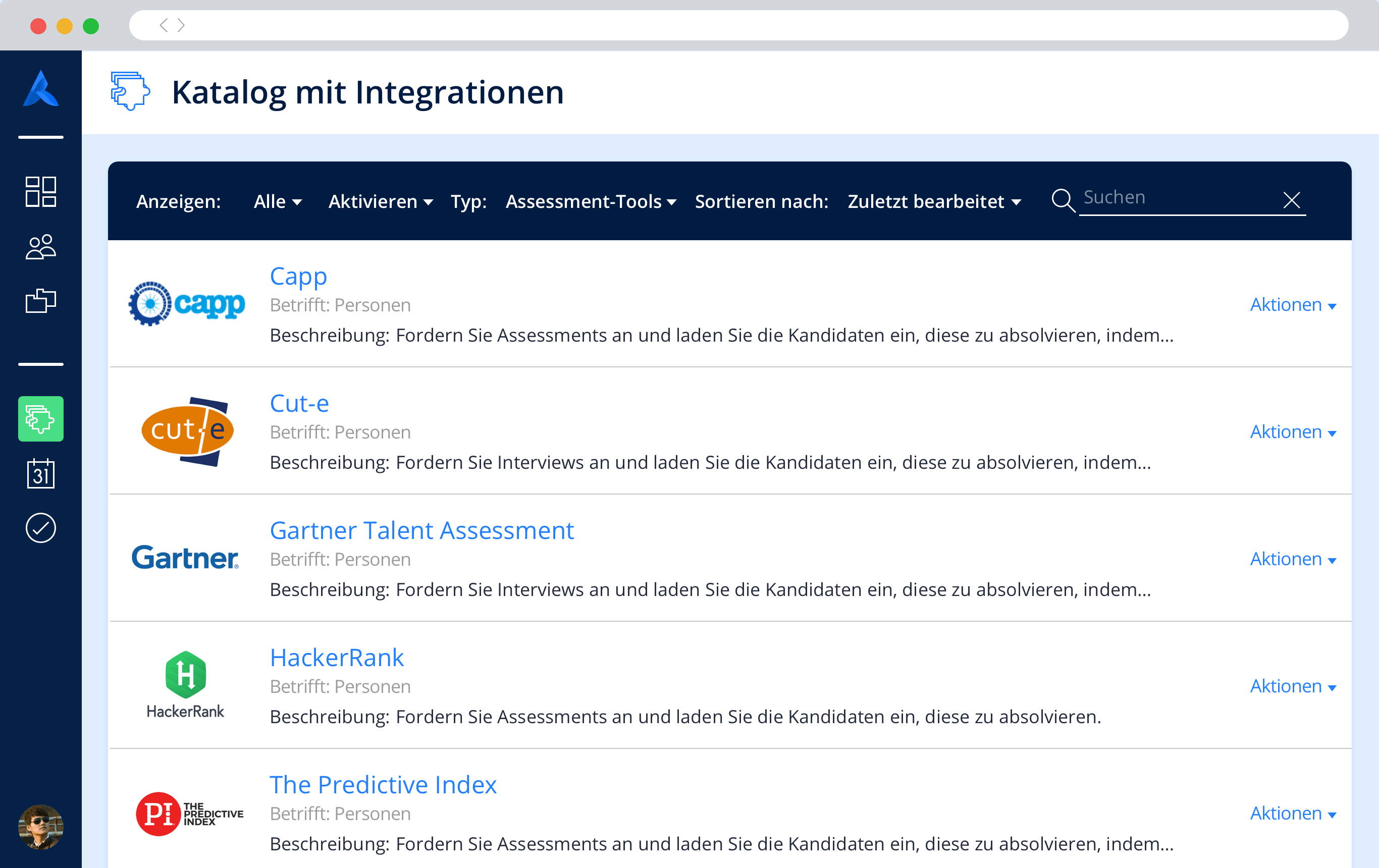Open the Zuletzt bearbeitet sort dropdown
Image resolution: width=1379 pixels, height=868 pixels.
[935, 201]
